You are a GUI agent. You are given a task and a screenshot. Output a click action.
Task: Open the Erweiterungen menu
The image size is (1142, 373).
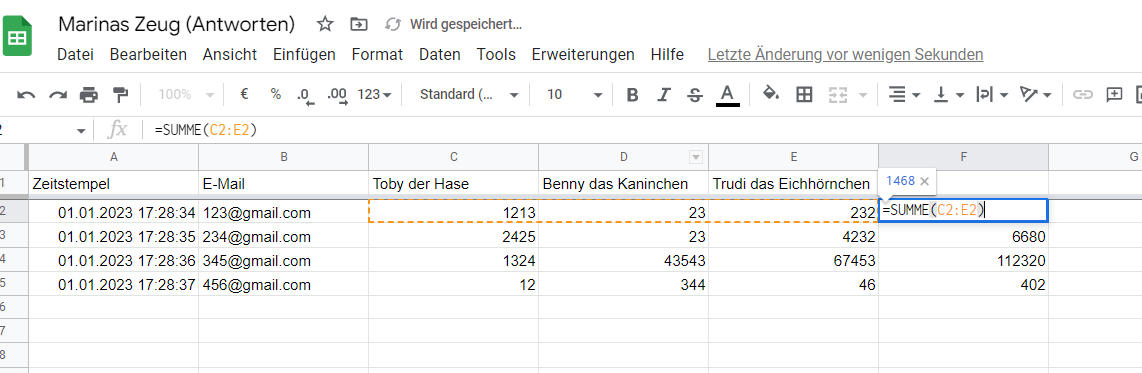click(x=583, y=55)
